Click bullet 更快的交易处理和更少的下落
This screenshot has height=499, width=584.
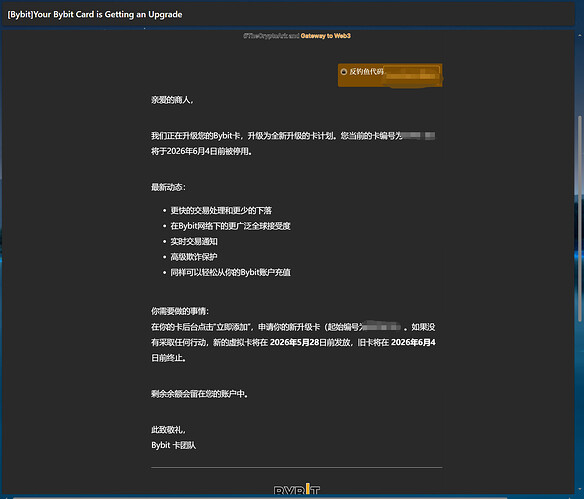221,210
